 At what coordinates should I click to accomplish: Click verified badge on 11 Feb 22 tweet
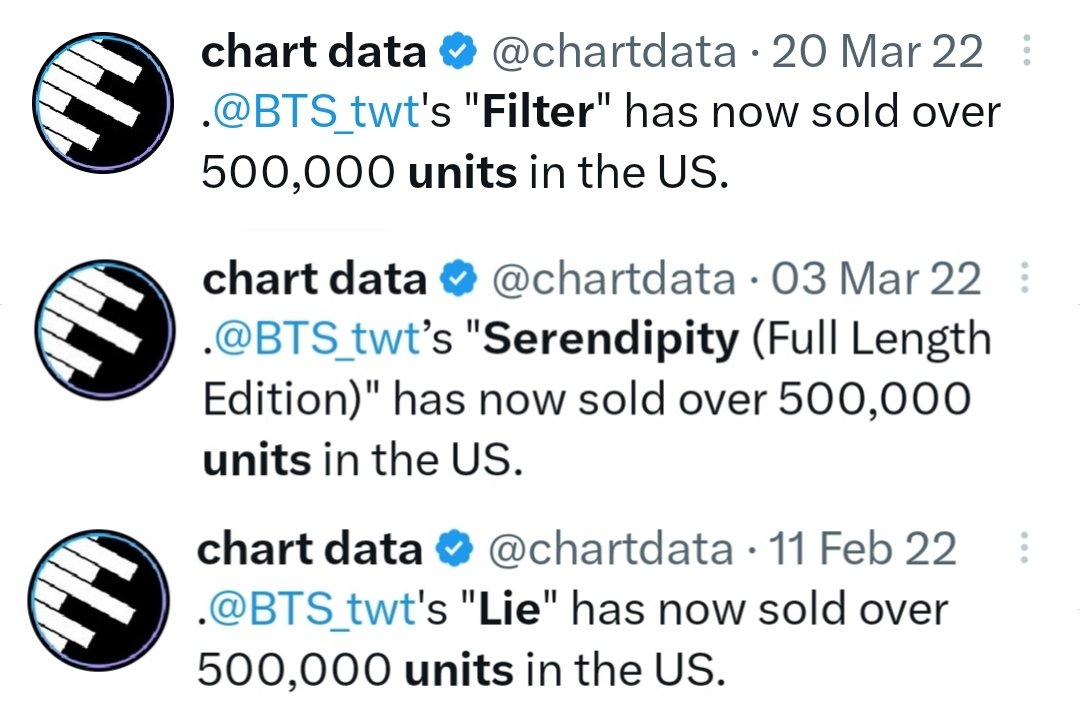click(455, 549)
